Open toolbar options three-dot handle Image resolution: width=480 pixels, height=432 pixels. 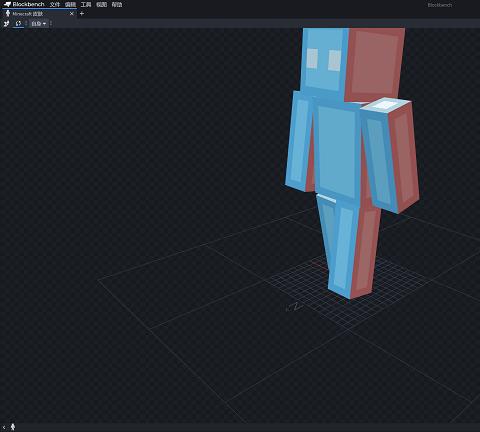tap(51, 23)
